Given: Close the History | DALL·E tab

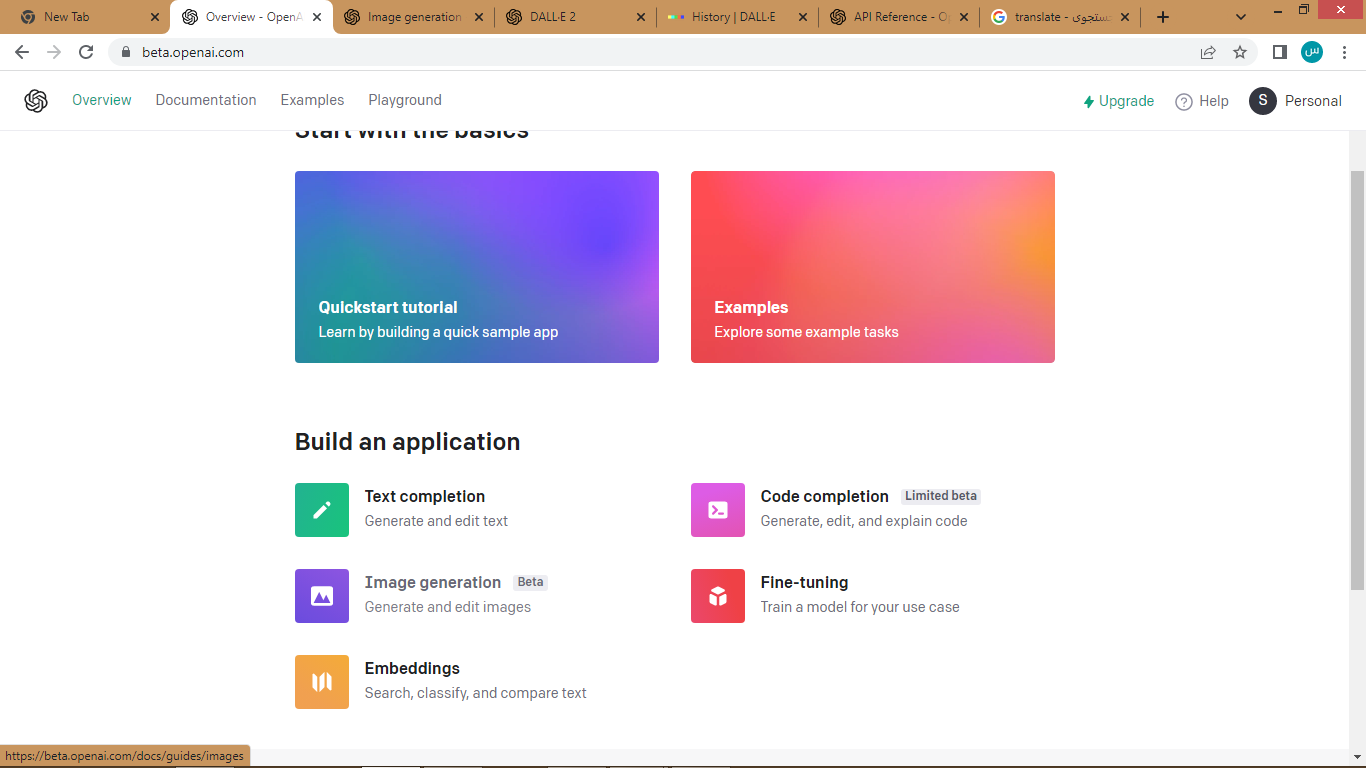Looking at the screenshot, I should 802,17.
